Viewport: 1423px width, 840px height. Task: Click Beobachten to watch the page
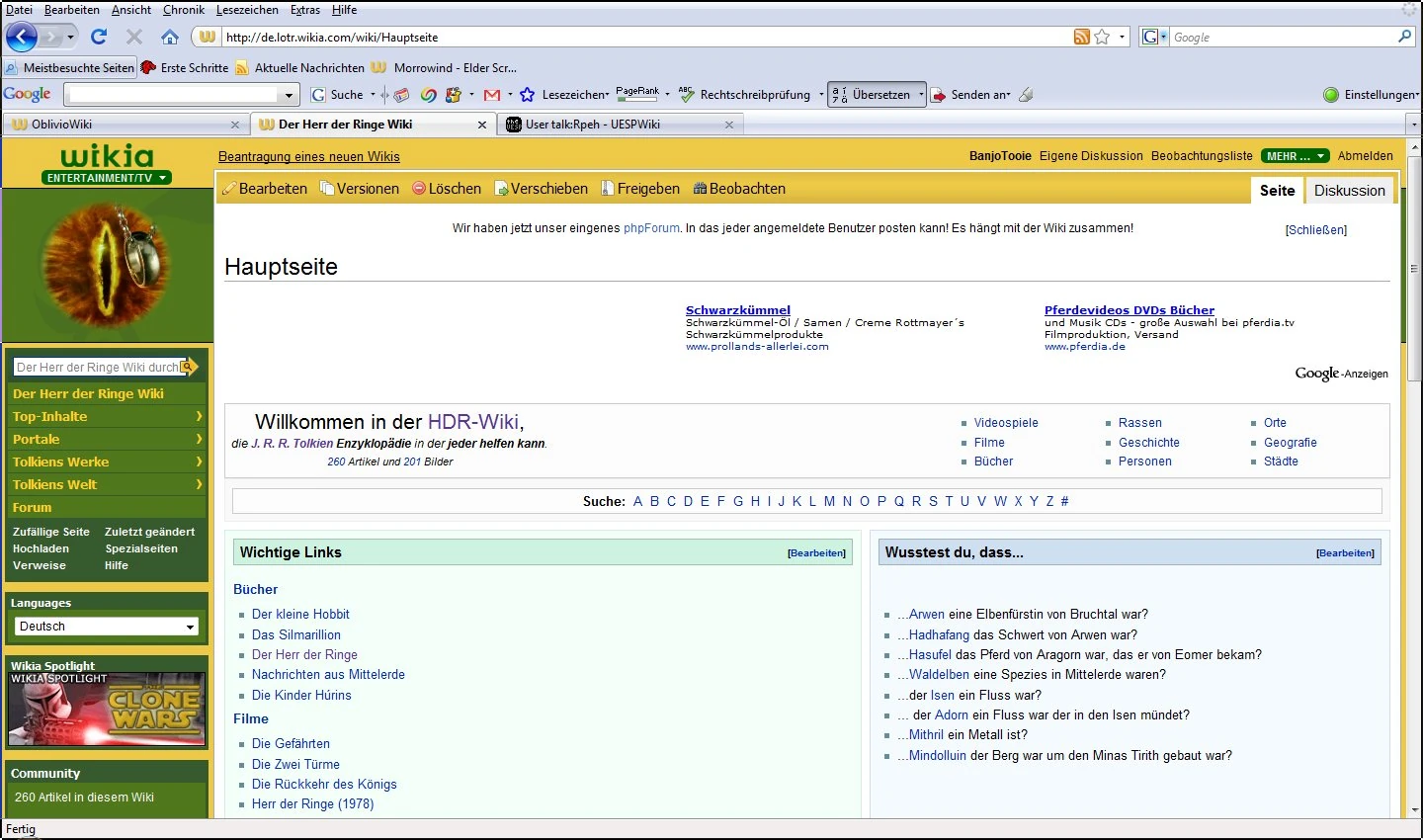pyautogui.click(x=739, y=189)
